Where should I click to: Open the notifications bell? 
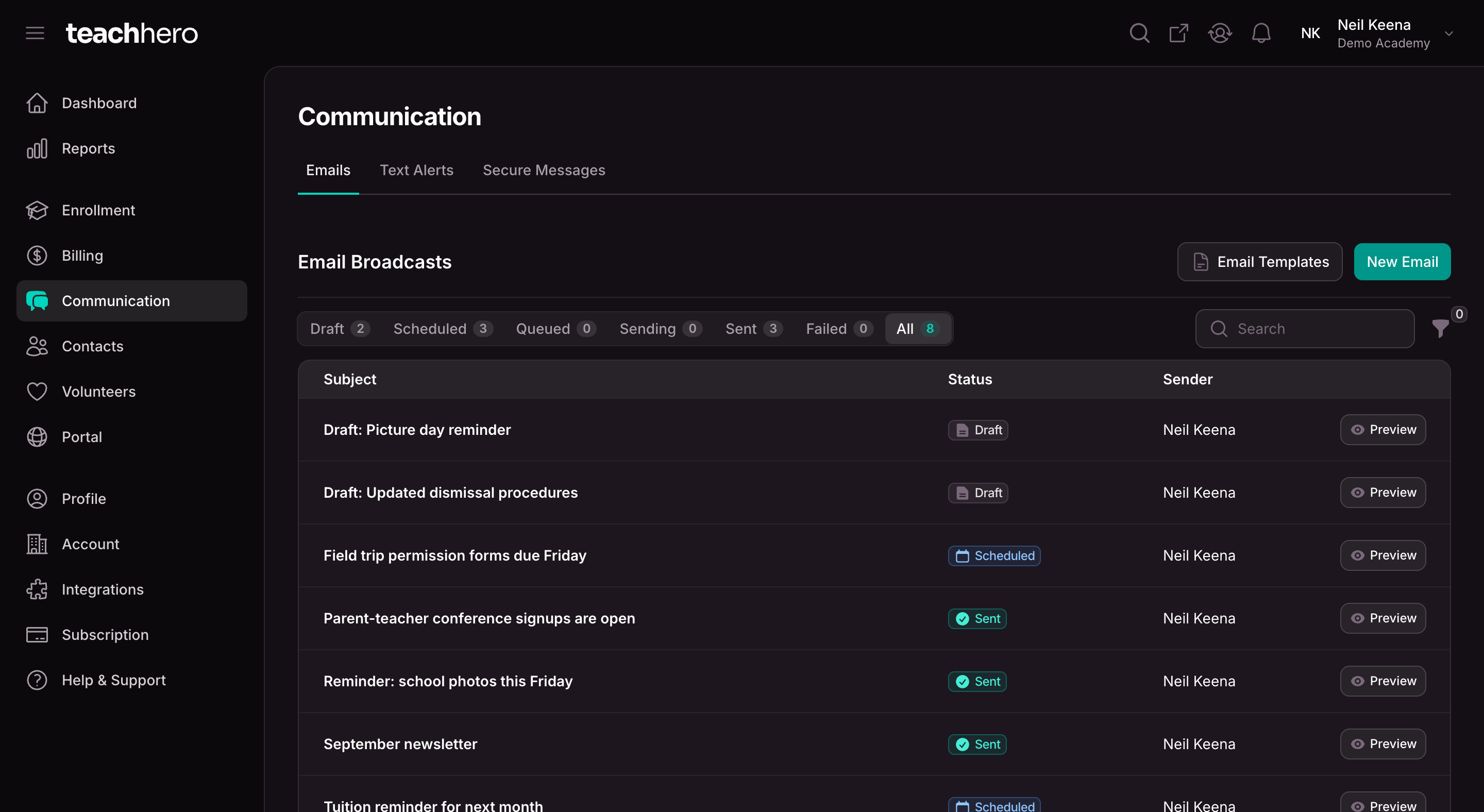pyautogui.click(x=1261, y=33)
